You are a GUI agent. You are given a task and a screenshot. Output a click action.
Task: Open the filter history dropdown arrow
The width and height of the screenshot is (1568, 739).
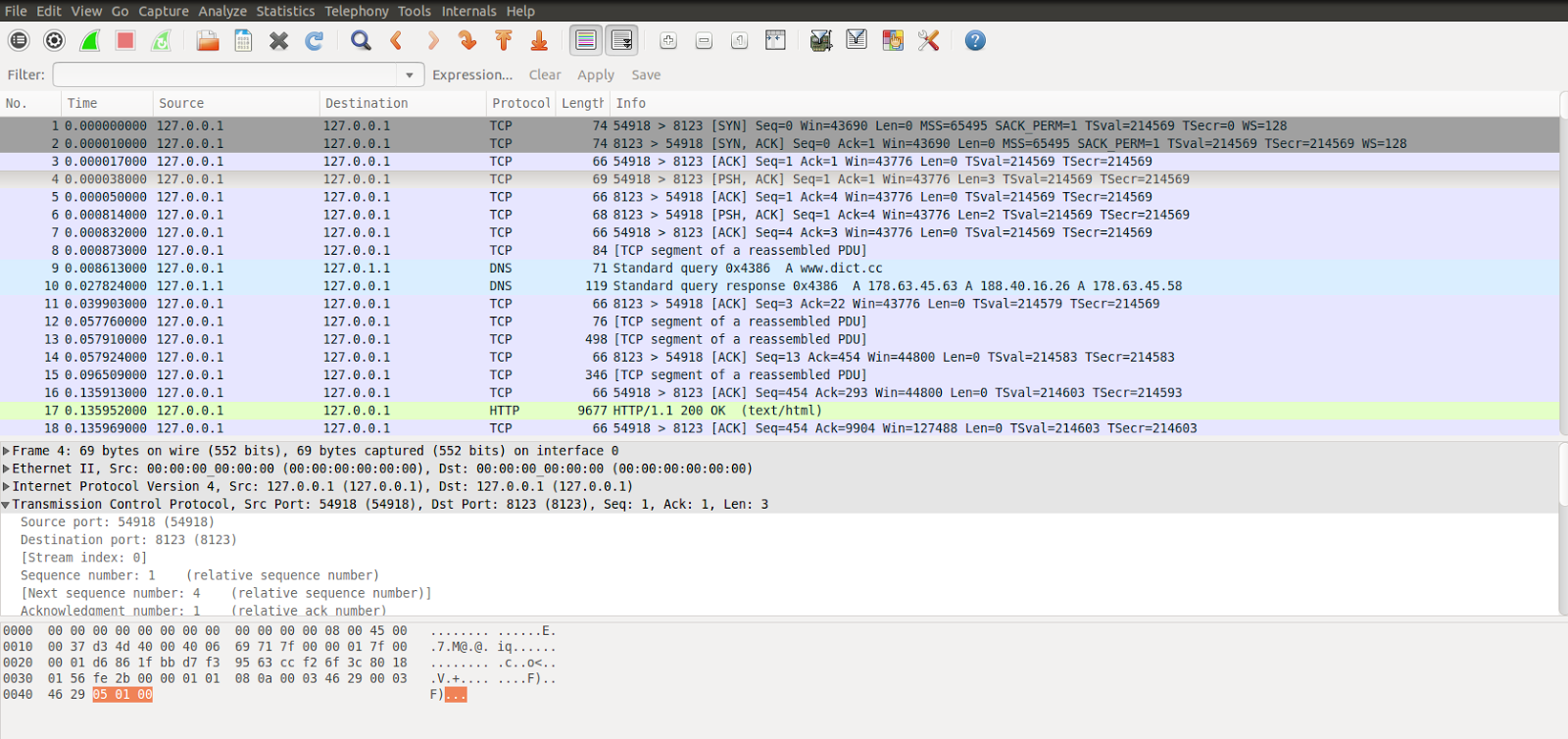coord(410,75)
